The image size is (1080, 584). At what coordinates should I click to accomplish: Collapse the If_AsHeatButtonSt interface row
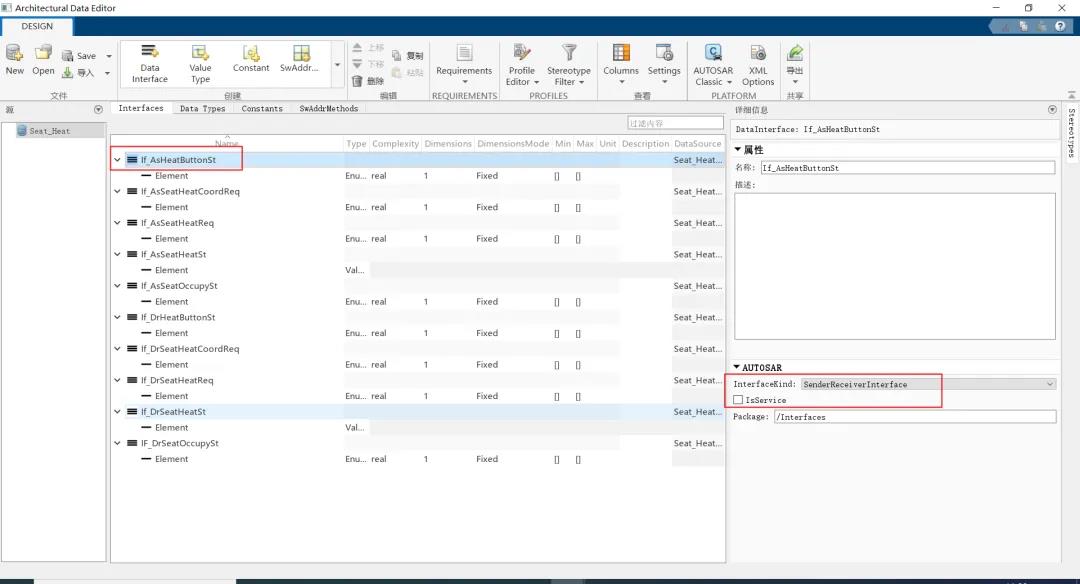point(118,160)
